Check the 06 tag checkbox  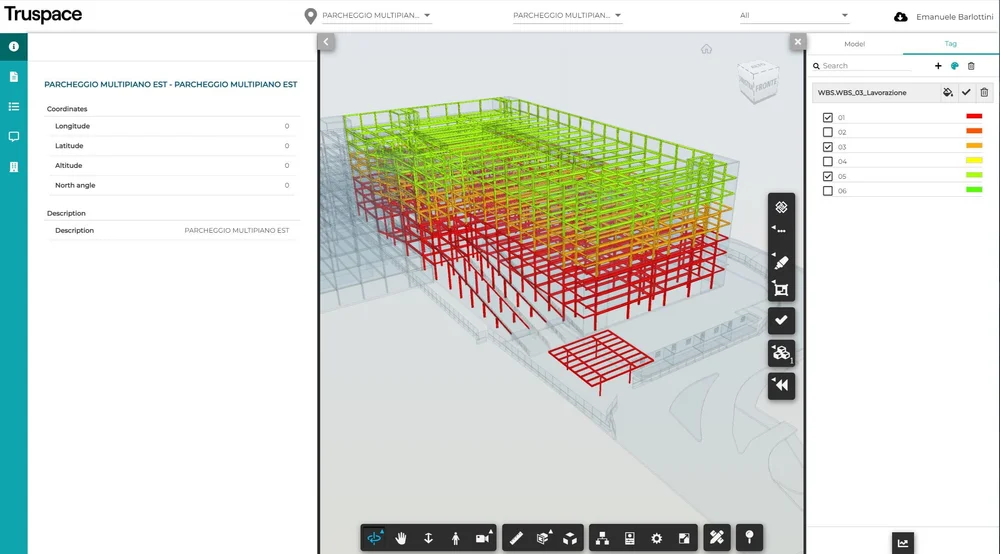(x=828, y=191)
